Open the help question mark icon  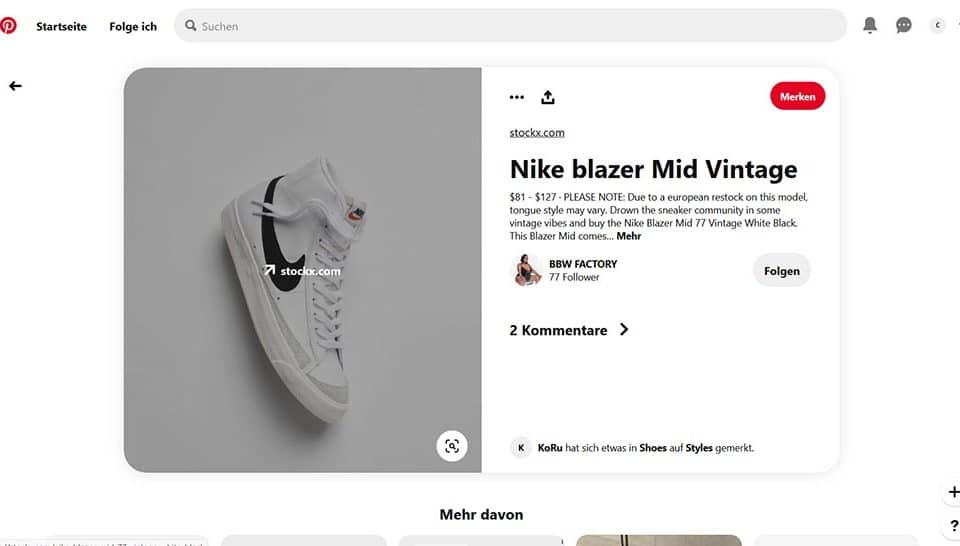(953, 526)
